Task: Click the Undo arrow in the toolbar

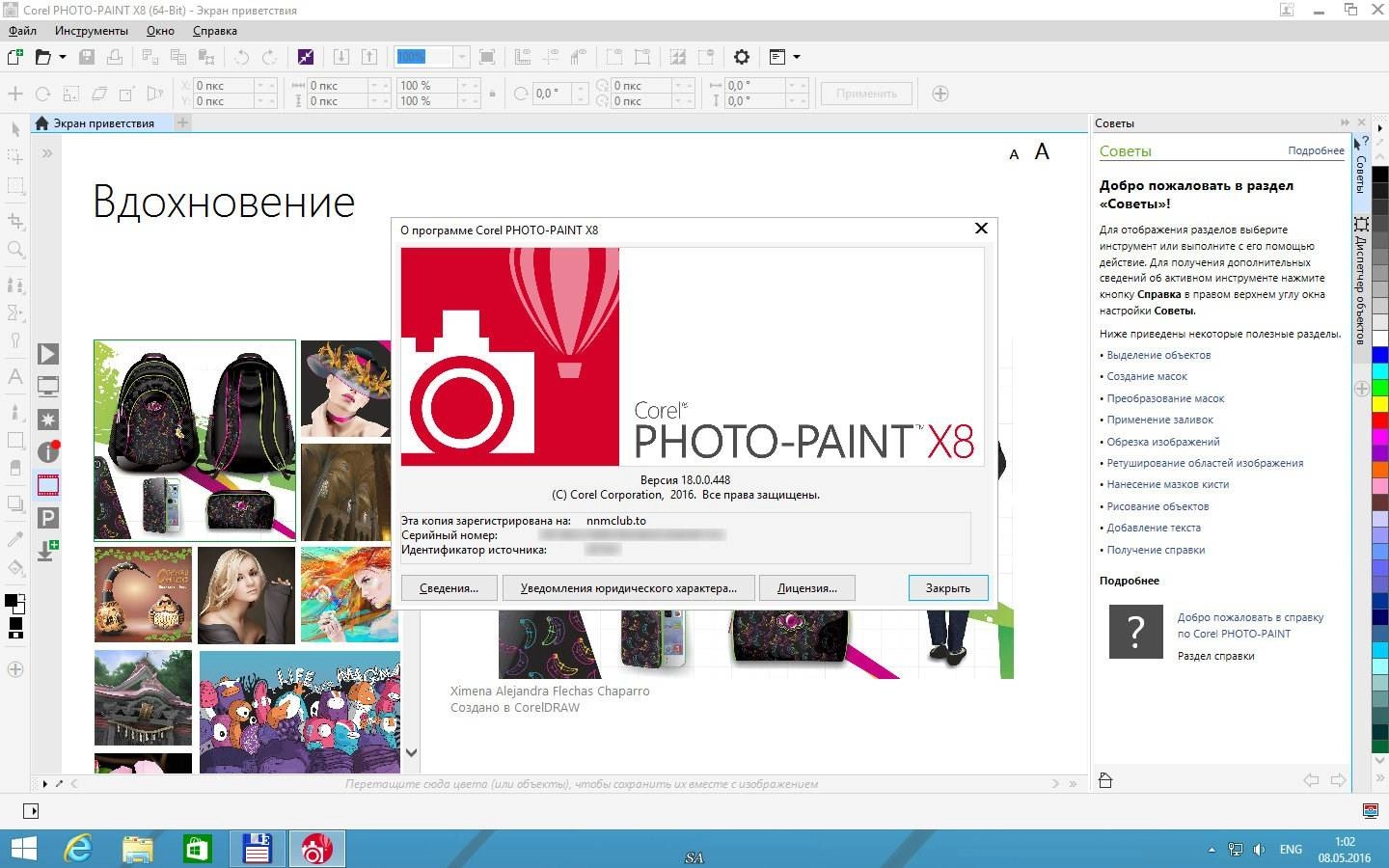Action: 241,57
